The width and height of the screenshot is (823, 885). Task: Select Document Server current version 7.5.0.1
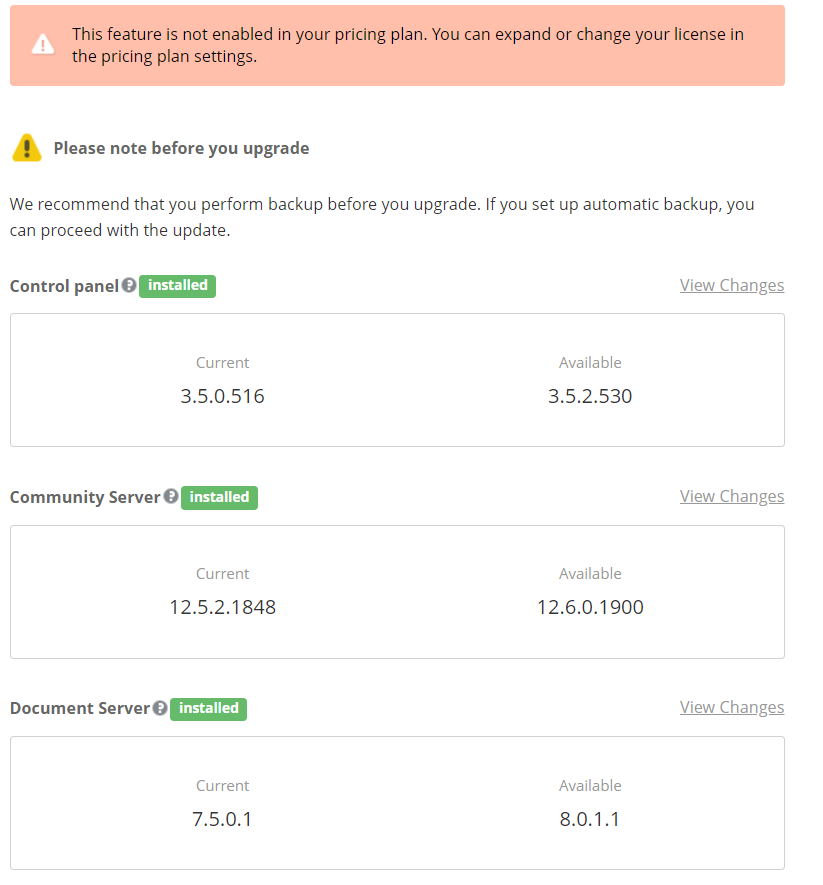[222, 819]
